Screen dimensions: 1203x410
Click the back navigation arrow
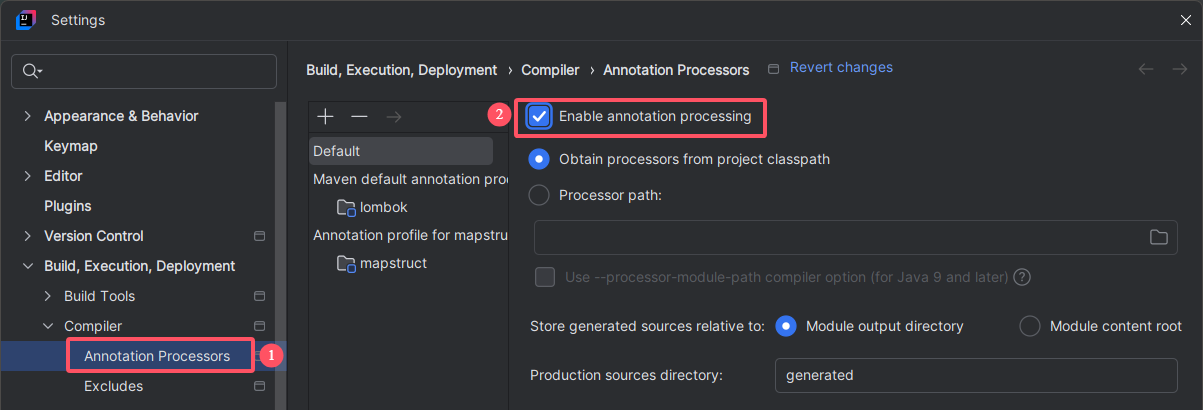(x=1146, y=69)
